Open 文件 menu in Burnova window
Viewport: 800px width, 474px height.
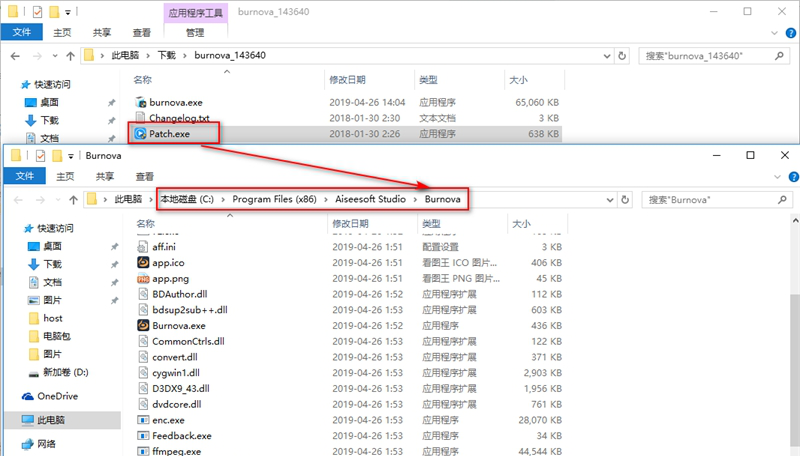24,176
